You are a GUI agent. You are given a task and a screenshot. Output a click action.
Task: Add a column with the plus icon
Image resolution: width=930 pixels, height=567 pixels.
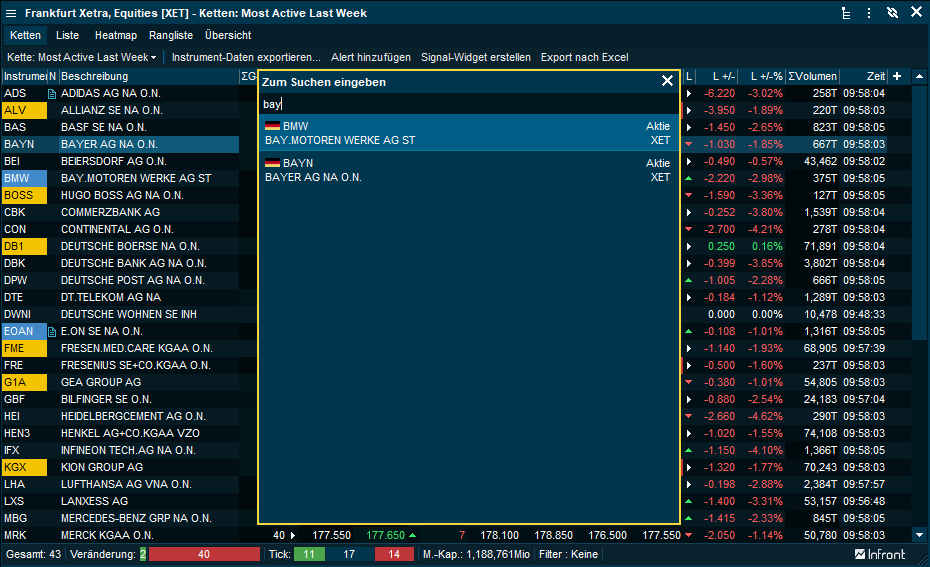point(896,76)
